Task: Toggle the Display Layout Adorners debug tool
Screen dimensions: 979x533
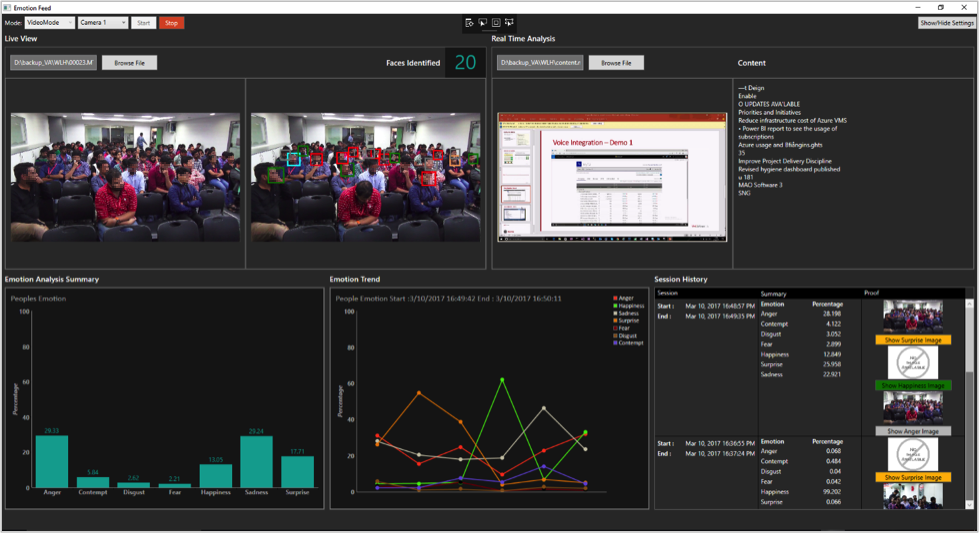Action: 496,22
